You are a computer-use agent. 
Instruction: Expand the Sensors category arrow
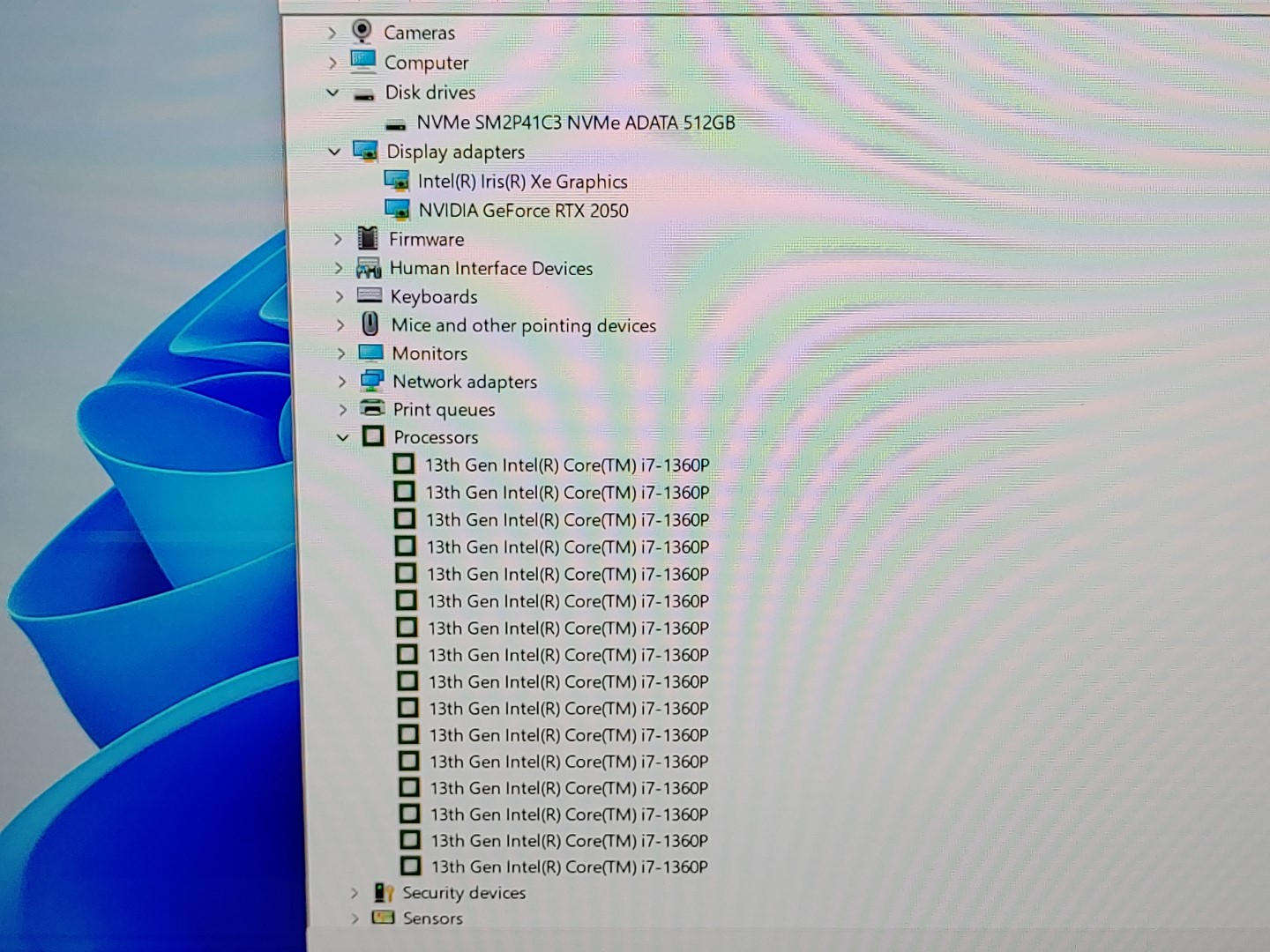coord(355,918)
